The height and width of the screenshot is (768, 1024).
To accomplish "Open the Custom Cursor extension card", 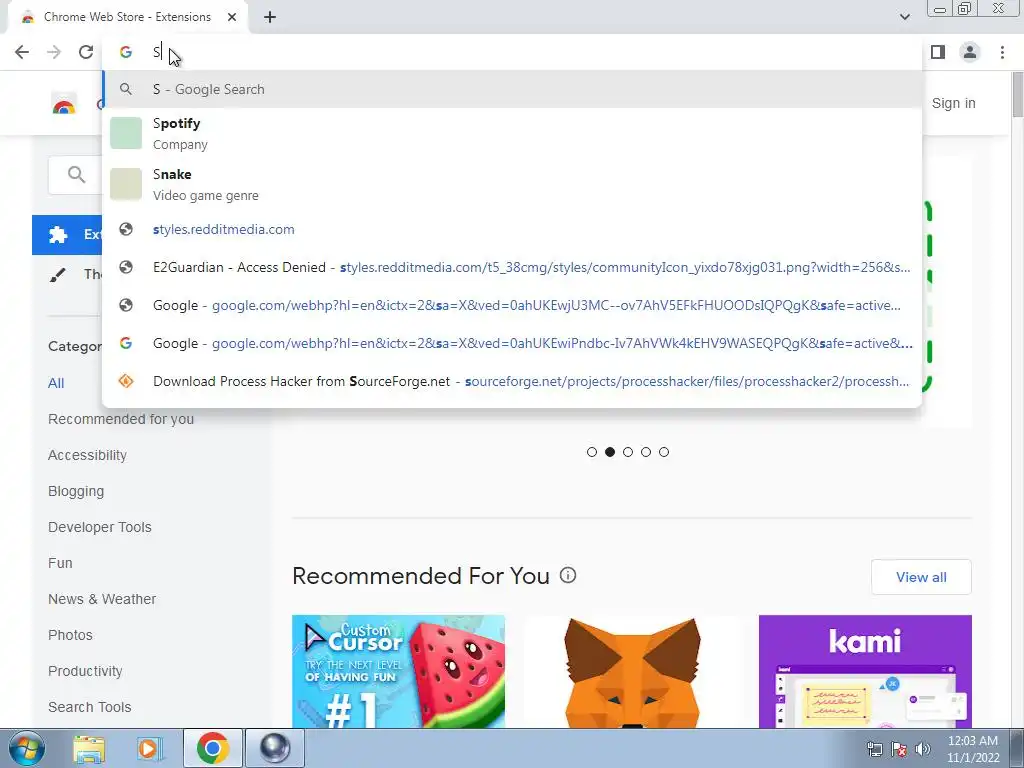I will [398, 671].
